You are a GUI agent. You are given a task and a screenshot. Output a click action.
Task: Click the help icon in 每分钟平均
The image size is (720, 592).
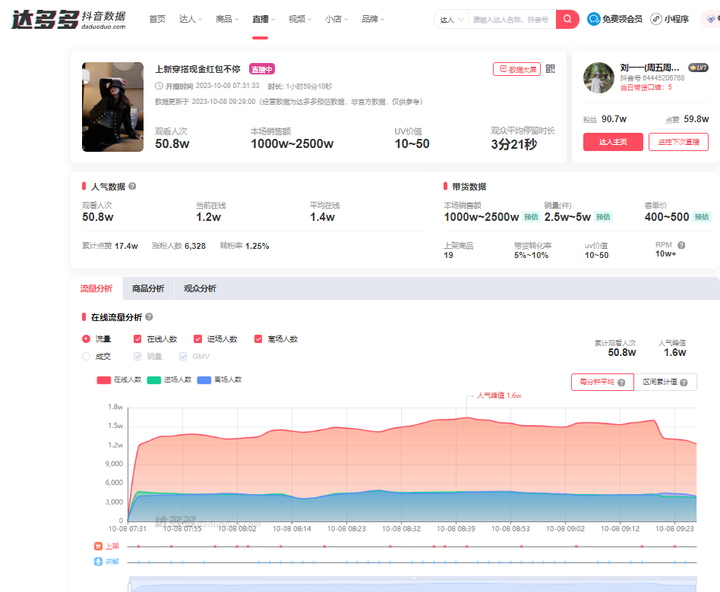[x=621, y=383]
